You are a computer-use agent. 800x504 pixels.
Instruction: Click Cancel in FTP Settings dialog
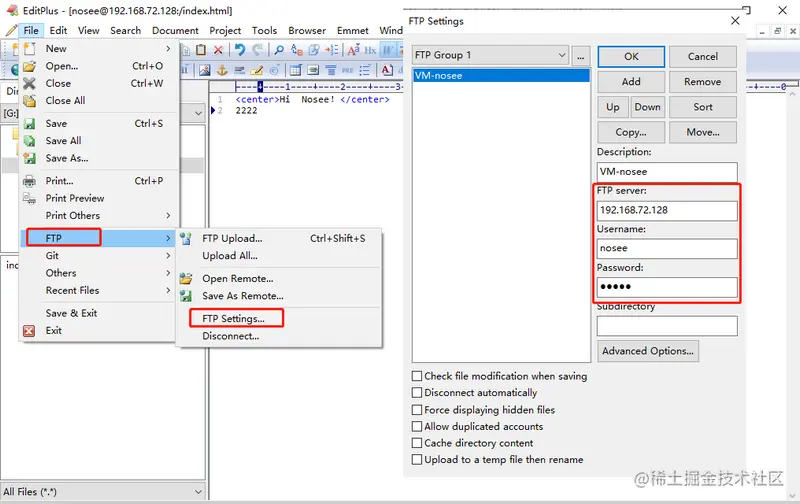tap(703, 57)
